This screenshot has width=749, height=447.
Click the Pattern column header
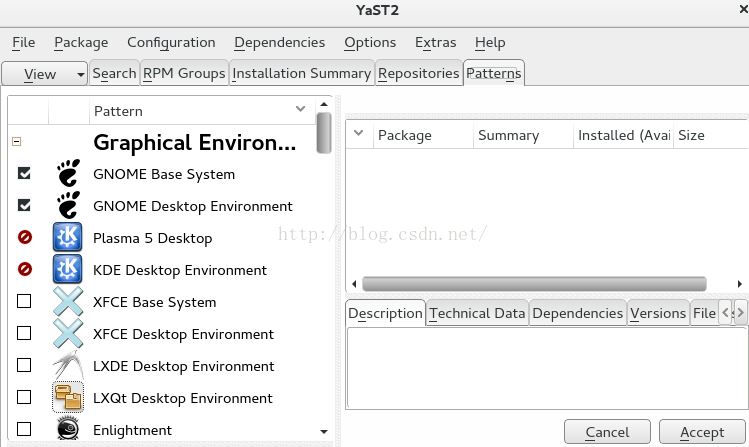click(202, 111)
